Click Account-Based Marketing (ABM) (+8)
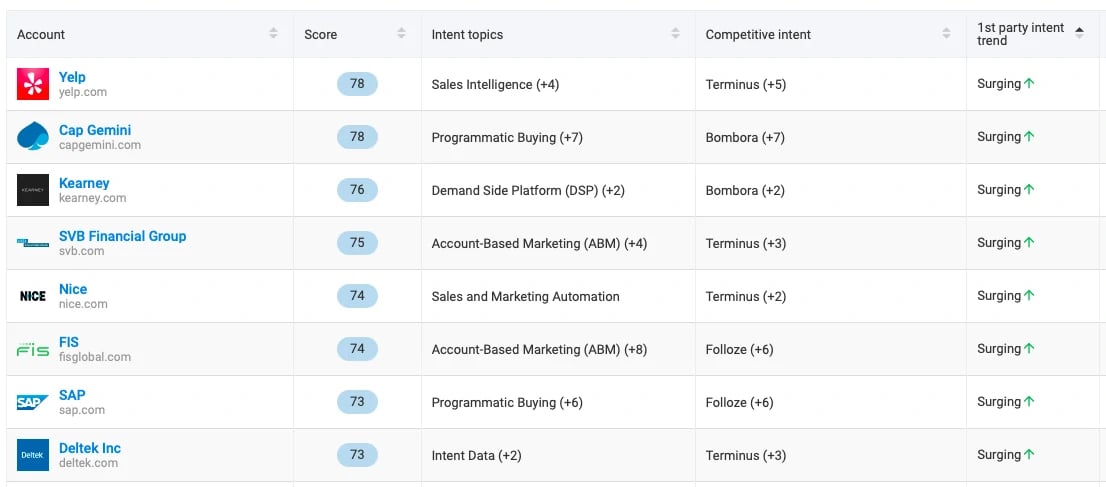The height and width of the screenshot is (487, 1106). tap(539, 349)
